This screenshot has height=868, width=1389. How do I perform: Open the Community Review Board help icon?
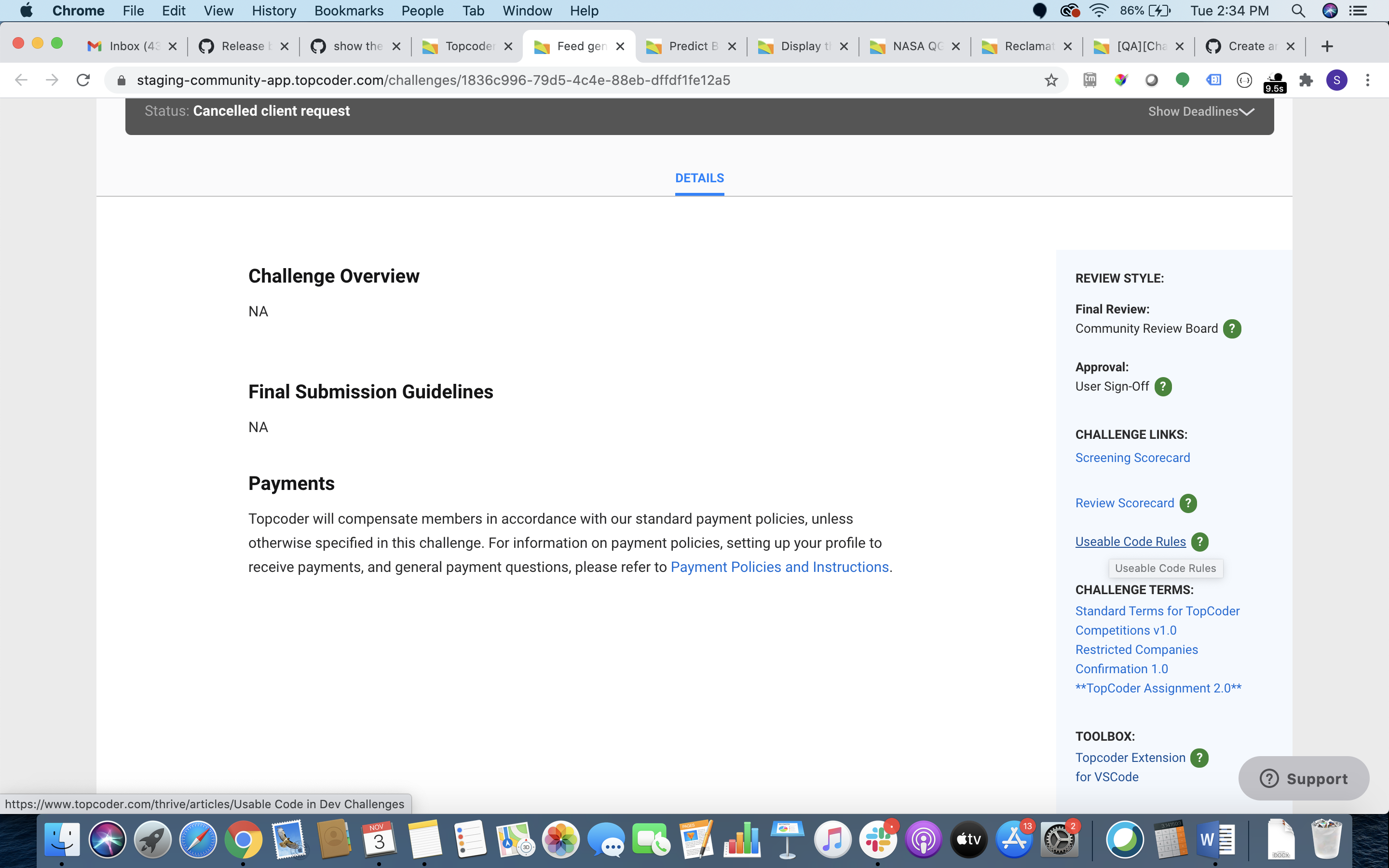1232,328
